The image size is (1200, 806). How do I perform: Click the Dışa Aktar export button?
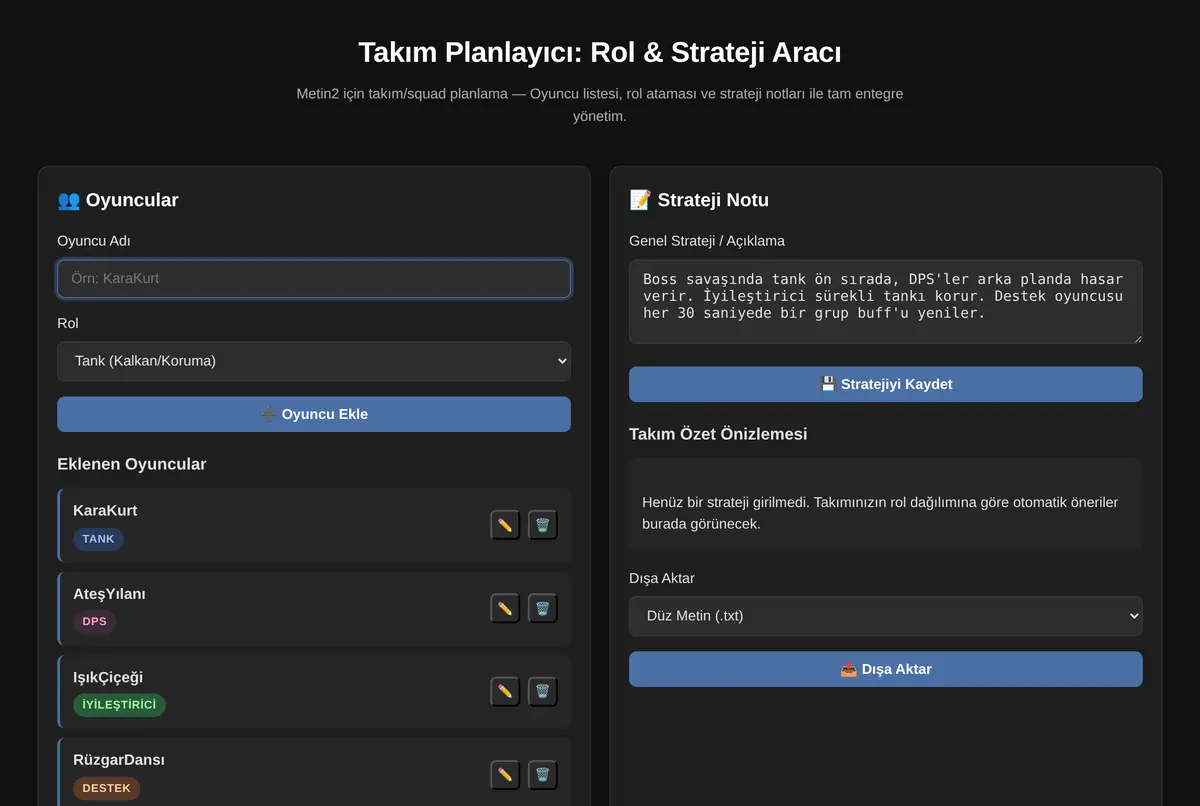click(886, 669)
